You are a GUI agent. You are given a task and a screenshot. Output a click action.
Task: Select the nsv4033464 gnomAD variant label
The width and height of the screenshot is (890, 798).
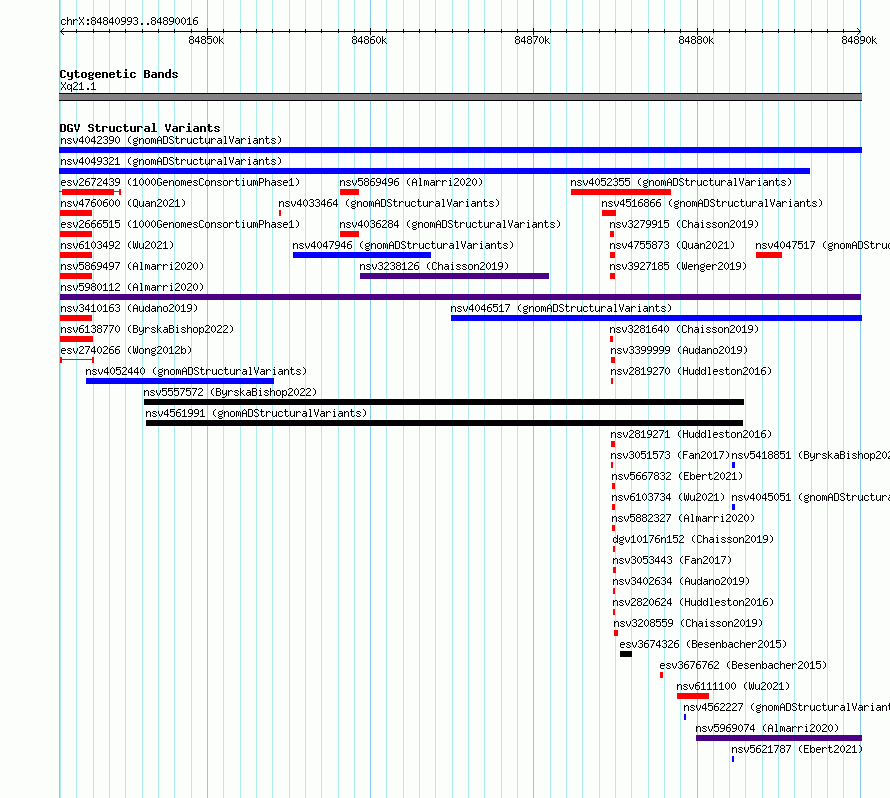point(389,203)
